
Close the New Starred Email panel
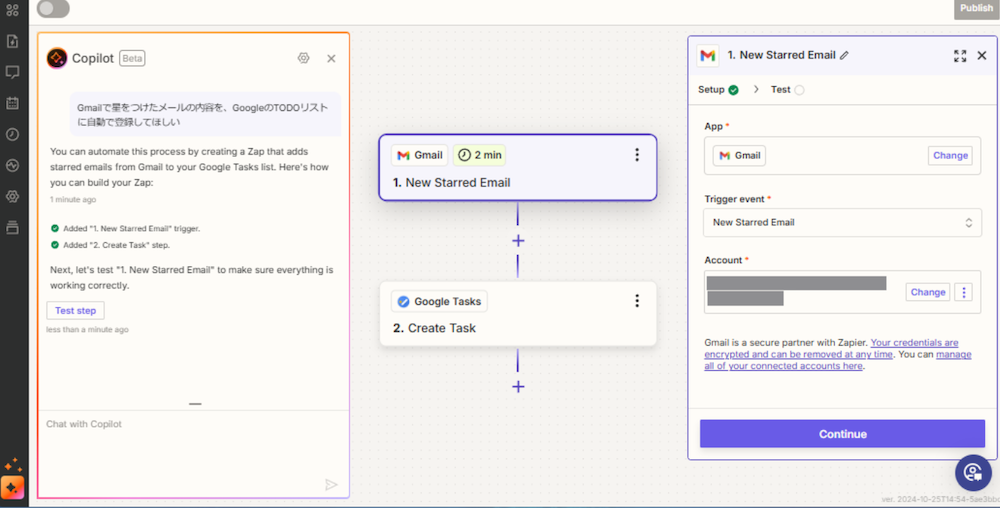click(982, 55)
